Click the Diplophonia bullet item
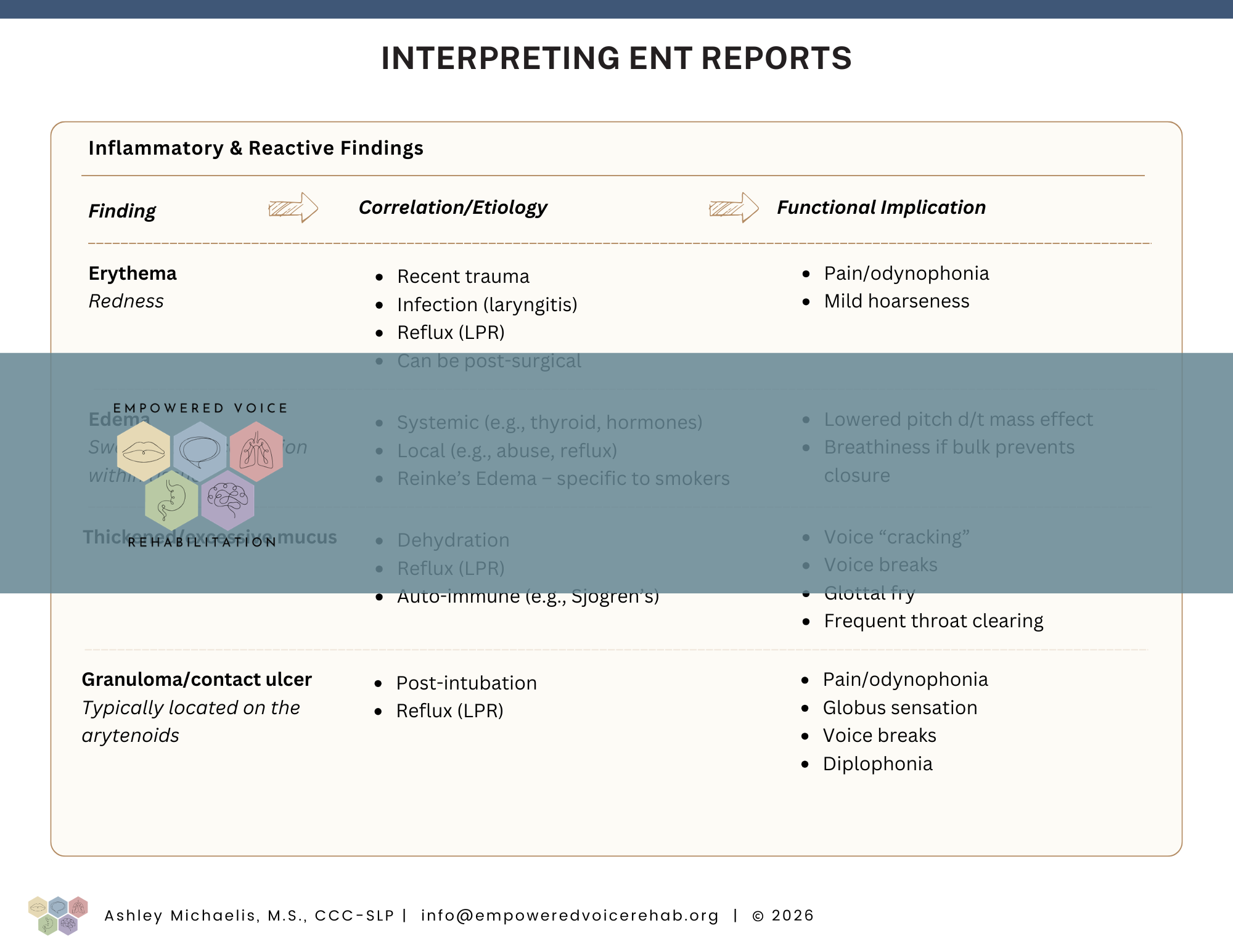Screen dimensions: 1233x952 (877, 763)
